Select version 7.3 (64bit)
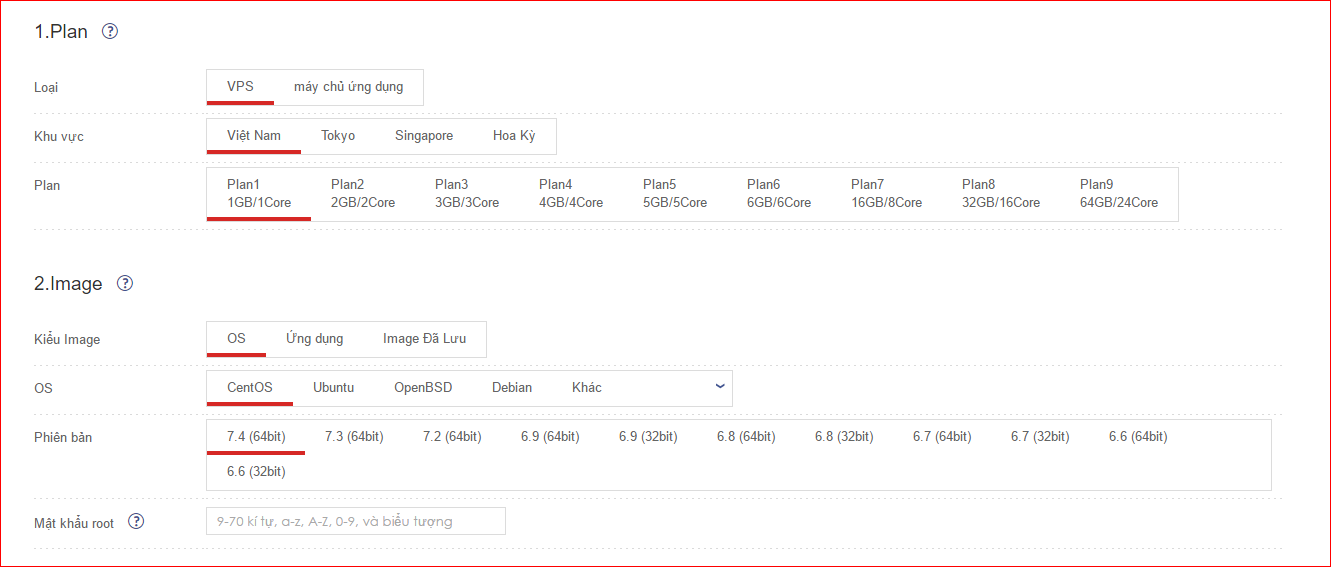This screenshot has height=567, width=1331. click(354, 437)
